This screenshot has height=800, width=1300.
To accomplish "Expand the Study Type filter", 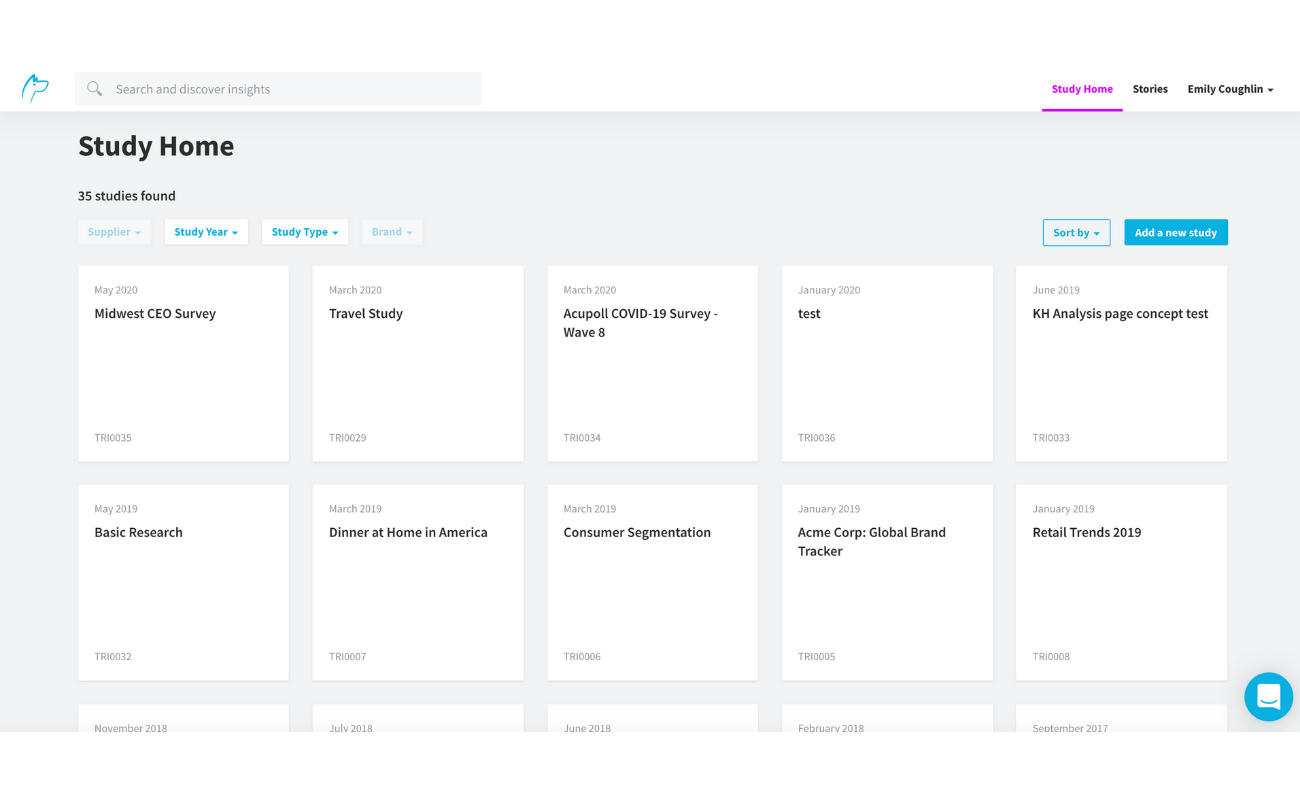I will tap(305, 232).
